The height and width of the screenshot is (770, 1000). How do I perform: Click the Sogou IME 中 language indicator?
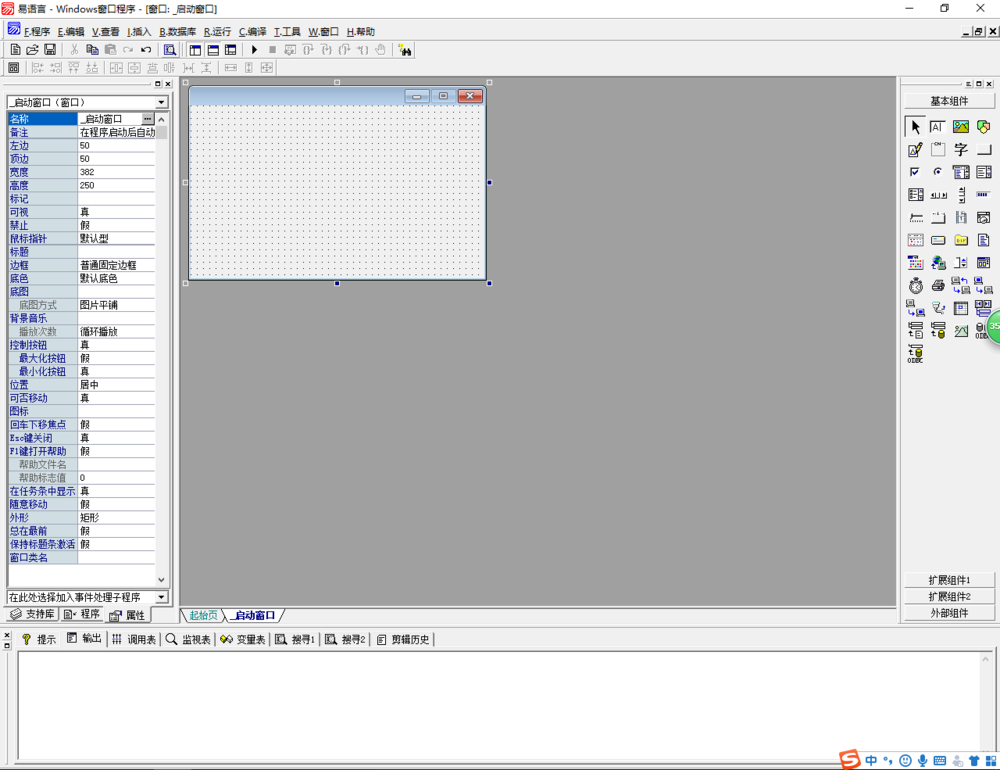coord(871,760)
